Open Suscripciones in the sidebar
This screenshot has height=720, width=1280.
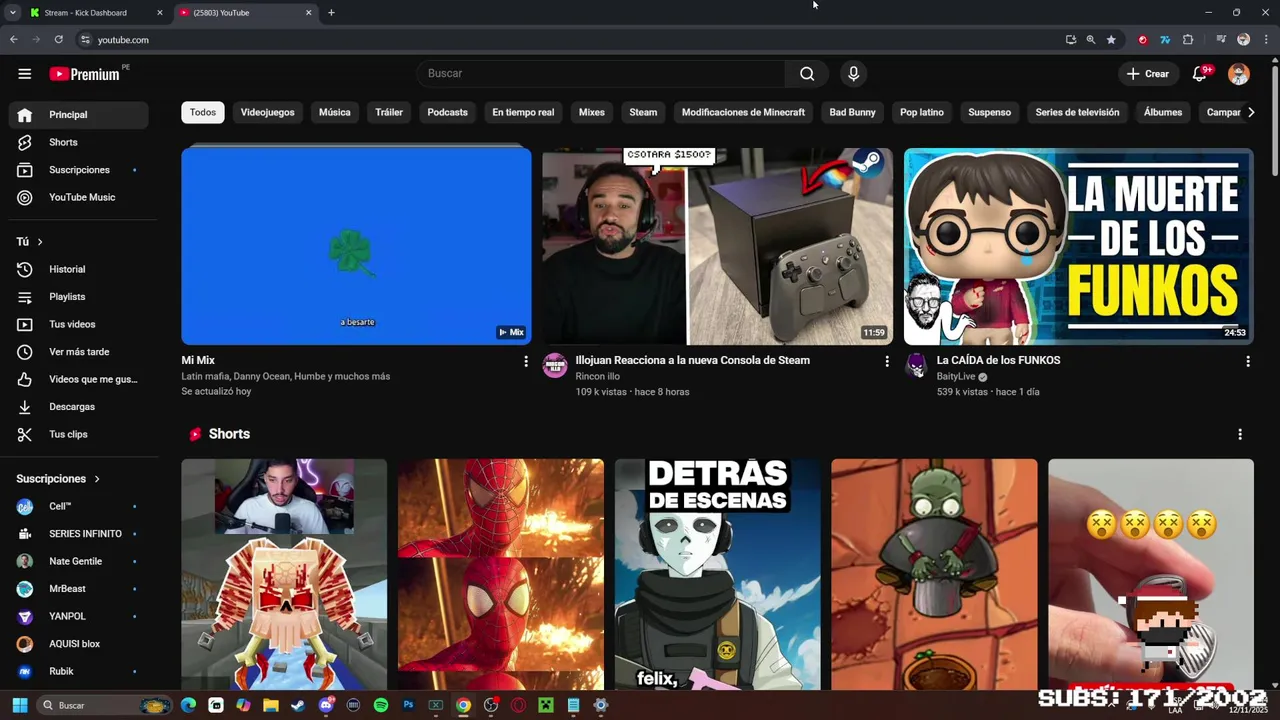(78, 170)
